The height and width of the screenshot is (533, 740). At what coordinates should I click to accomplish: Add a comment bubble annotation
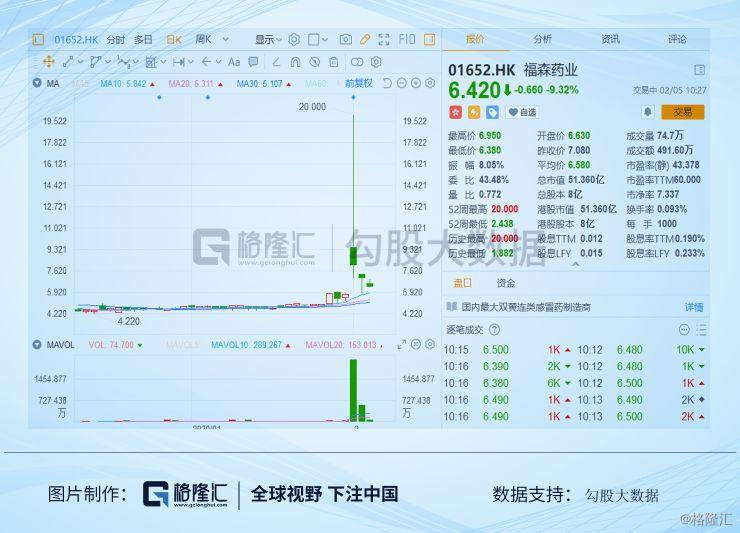(x=253, y=61)
